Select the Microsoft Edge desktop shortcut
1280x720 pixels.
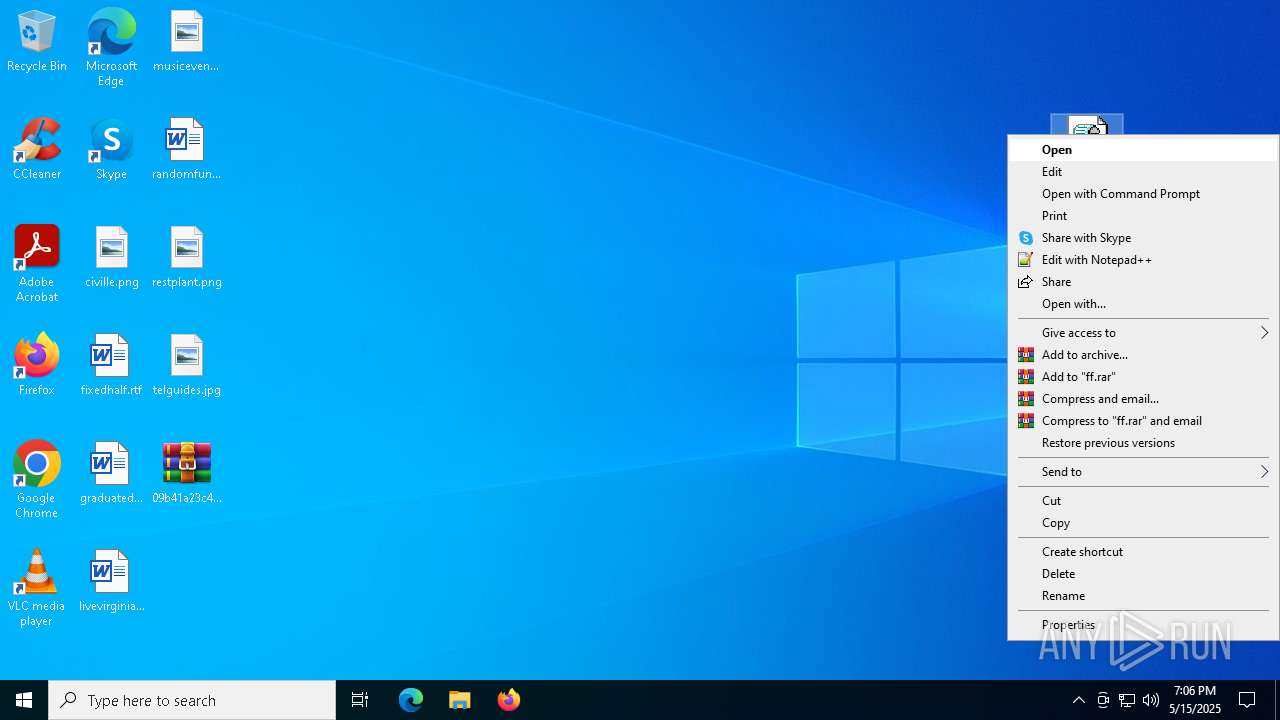(111, 48)
